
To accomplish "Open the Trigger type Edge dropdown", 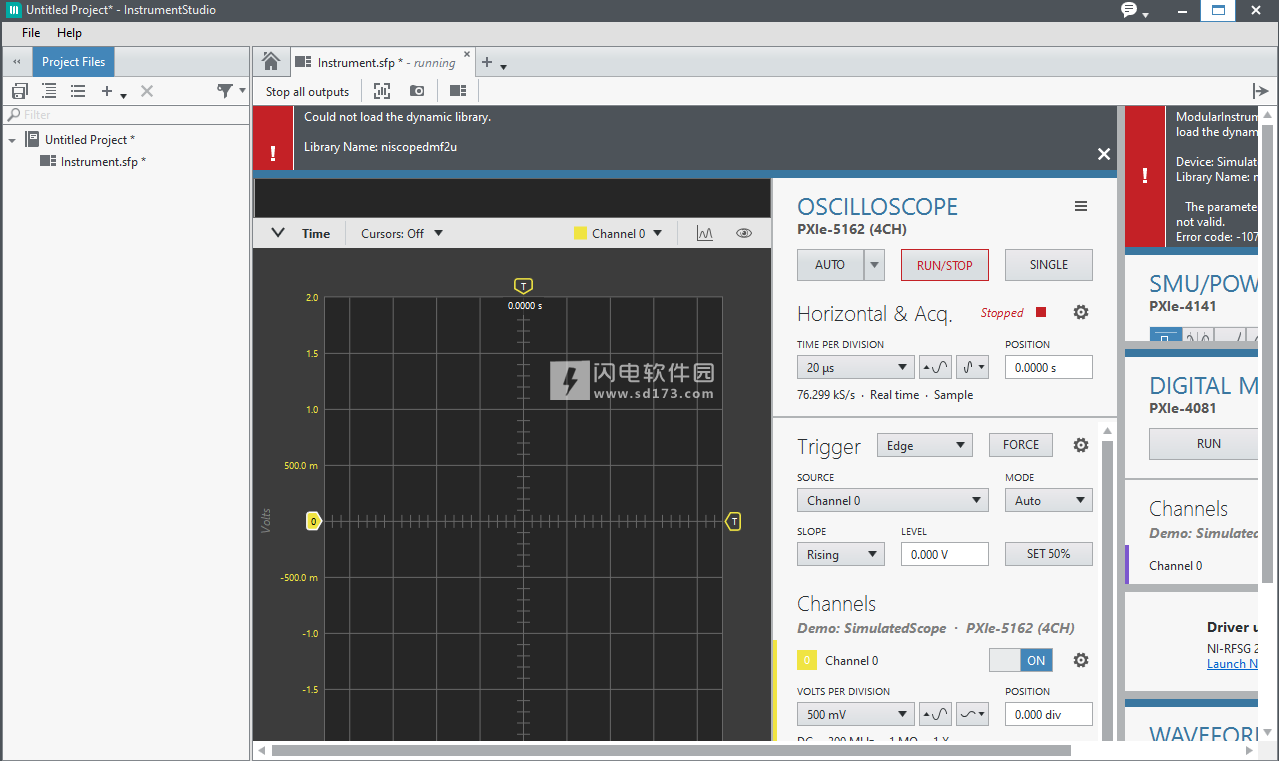I will [x=925, y=446].
